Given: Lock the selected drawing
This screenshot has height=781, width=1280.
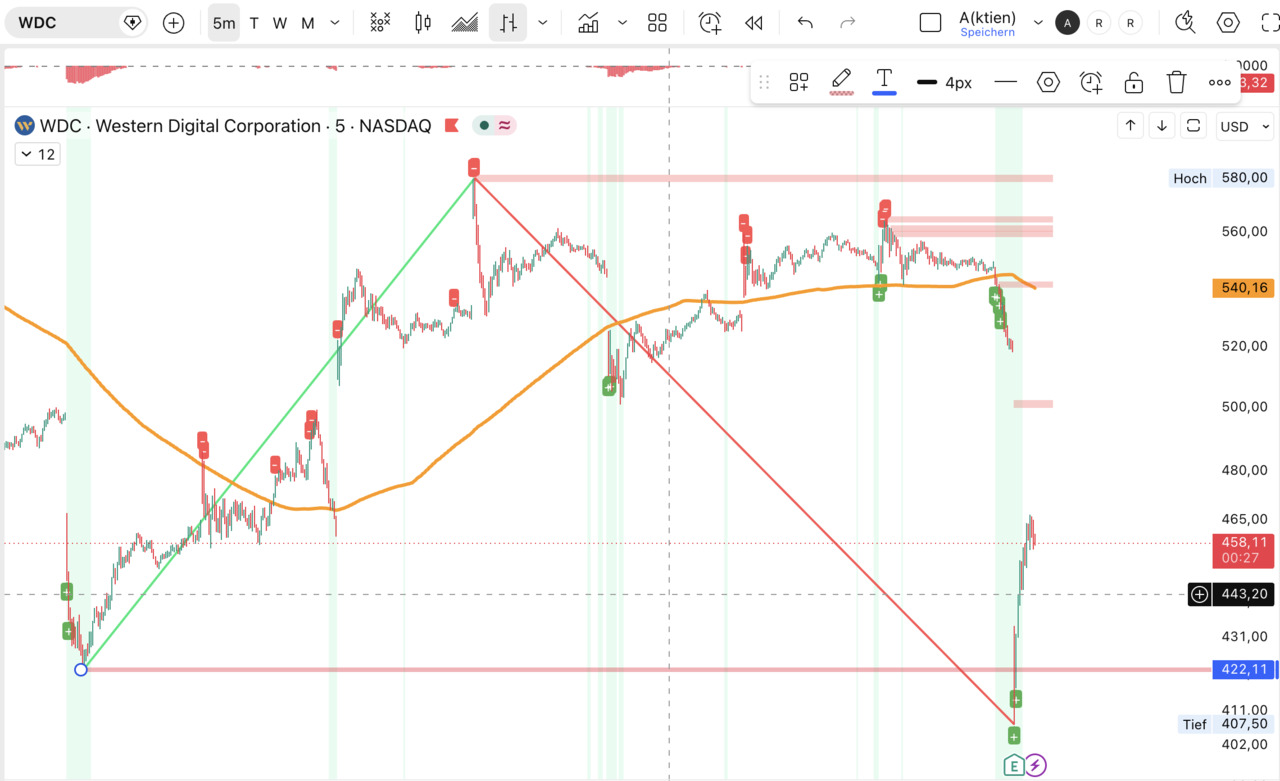Looking at the screenshot, I should tap(1134, 82).
